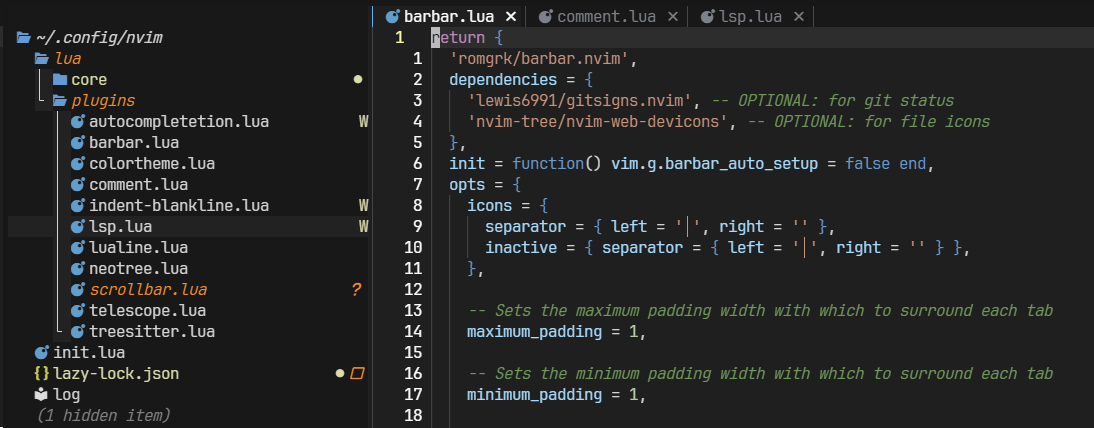Click the Lua icon on lsp.lua tab
Viewport: 1094px width, 428px height.
coord(708,16)
